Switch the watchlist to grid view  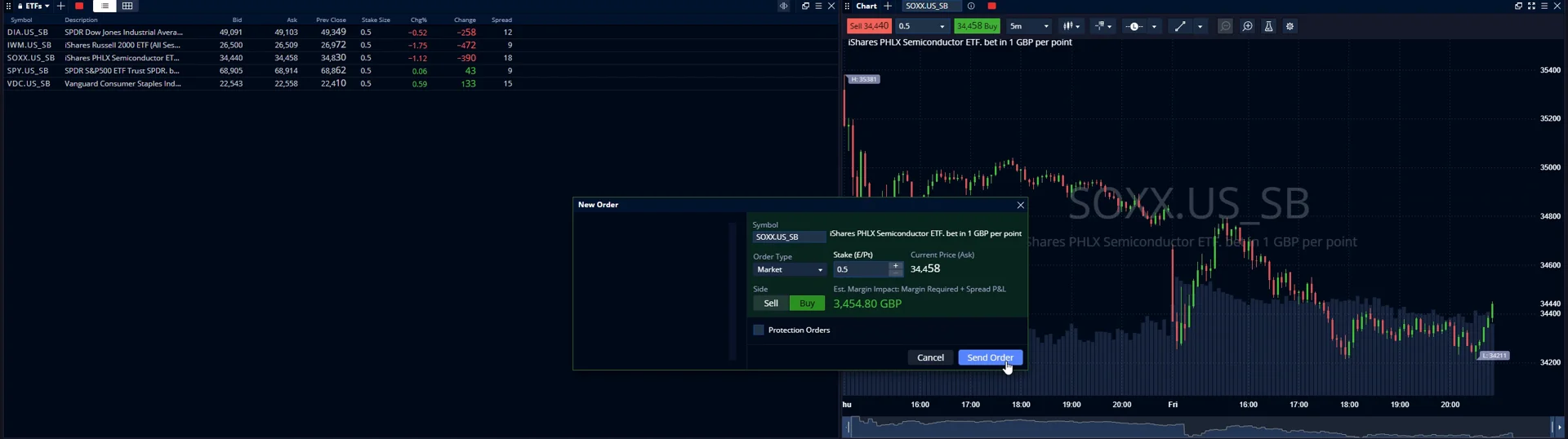[x=127, y=6]
